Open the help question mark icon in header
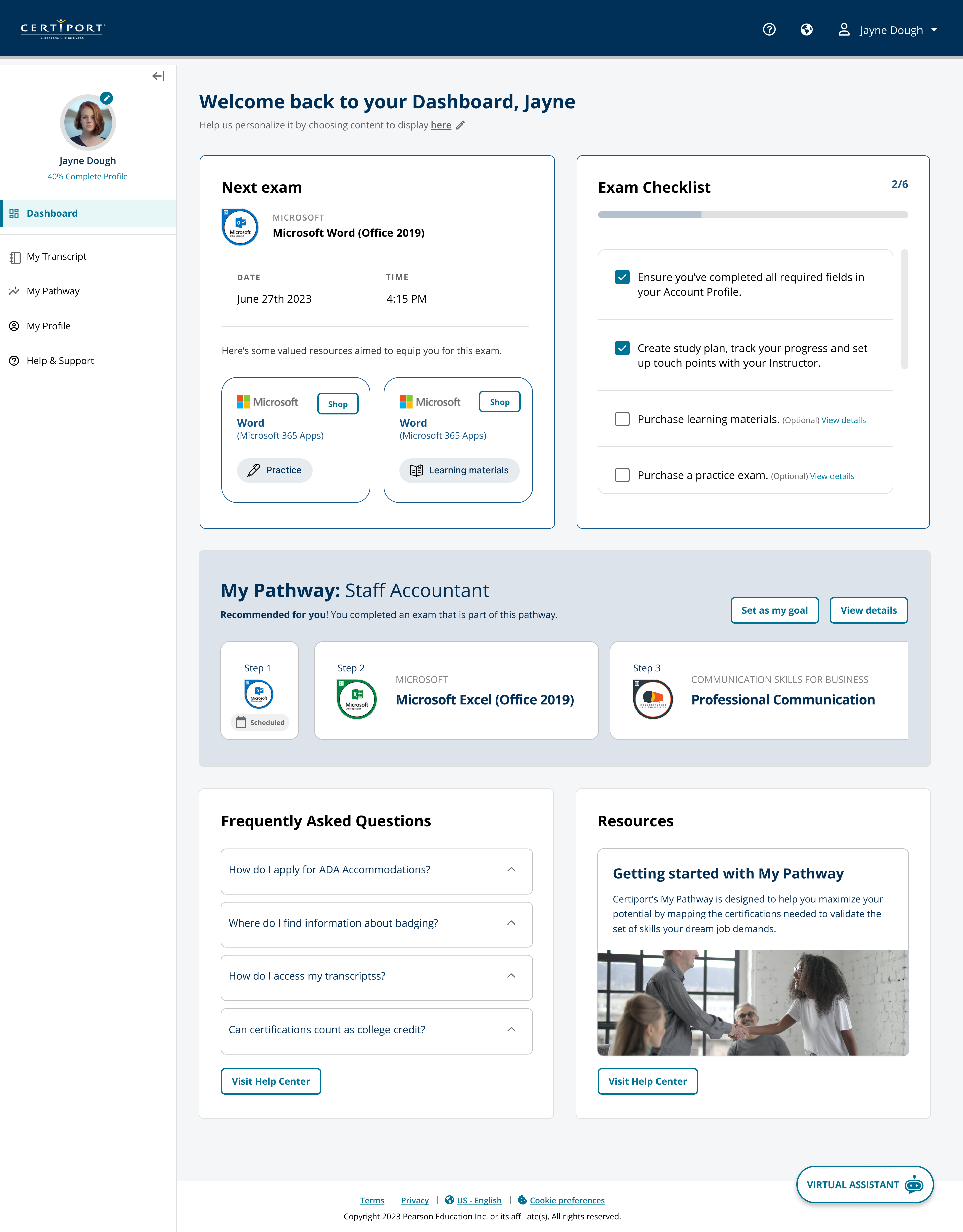Image resolution: width=963 pixels, height=1232 pixels. (769, 30)
